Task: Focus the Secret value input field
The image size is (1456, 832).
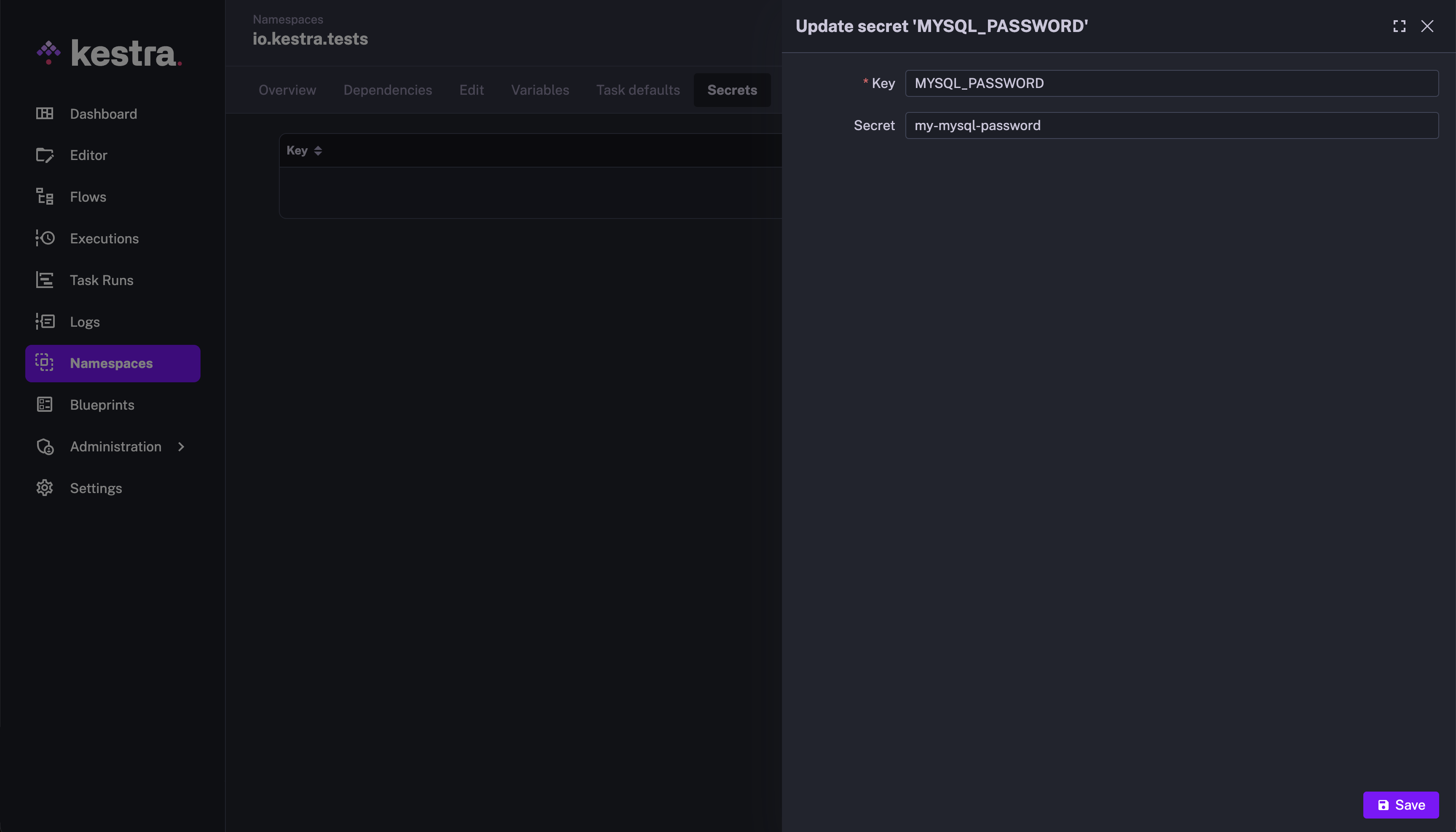Action: (x=1171, y=126)
